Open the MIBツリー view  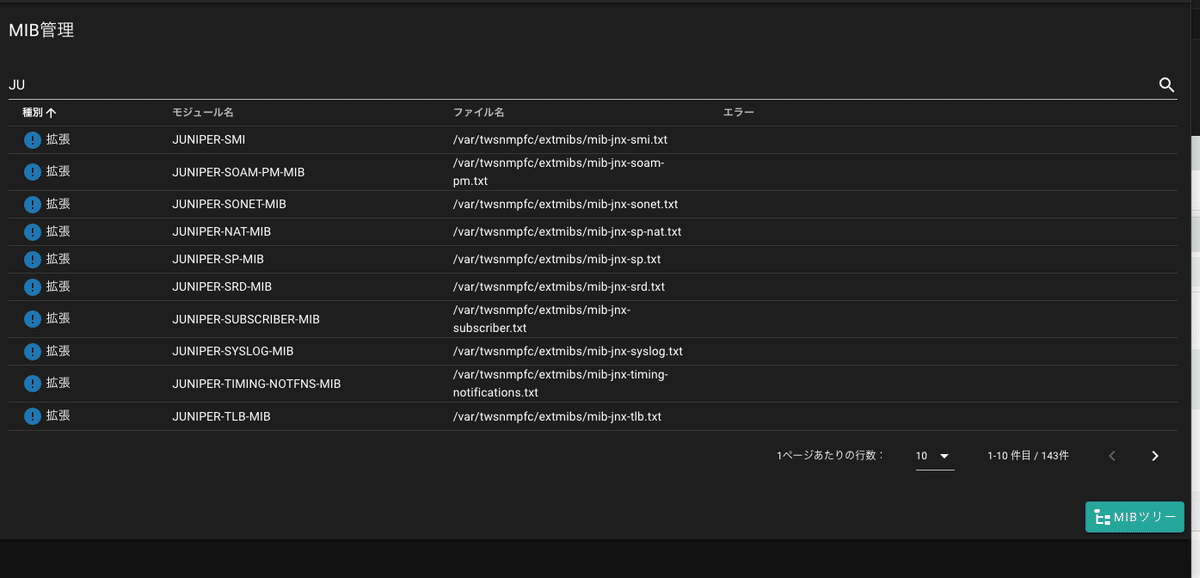tap(1134, 516)
